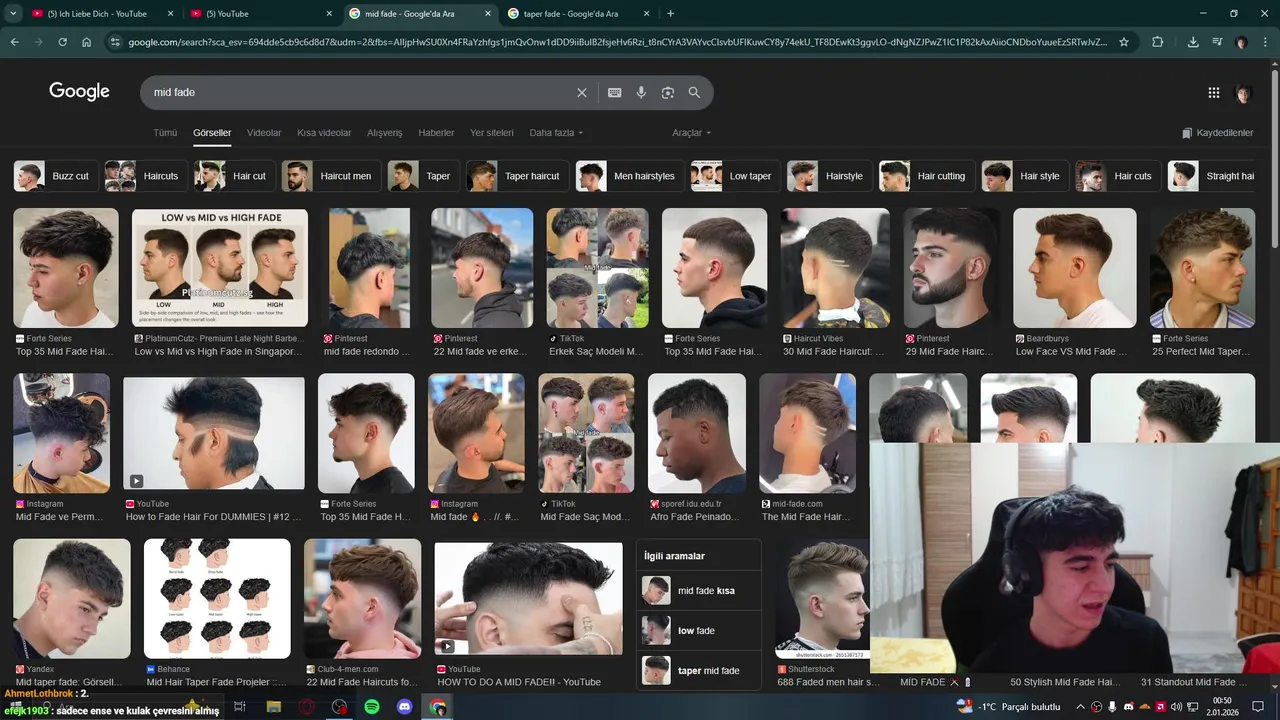This screenshot has height=720, width=1280.
Task: Show hidden system tray icons chevron
Action: (x=1080, y=707)
